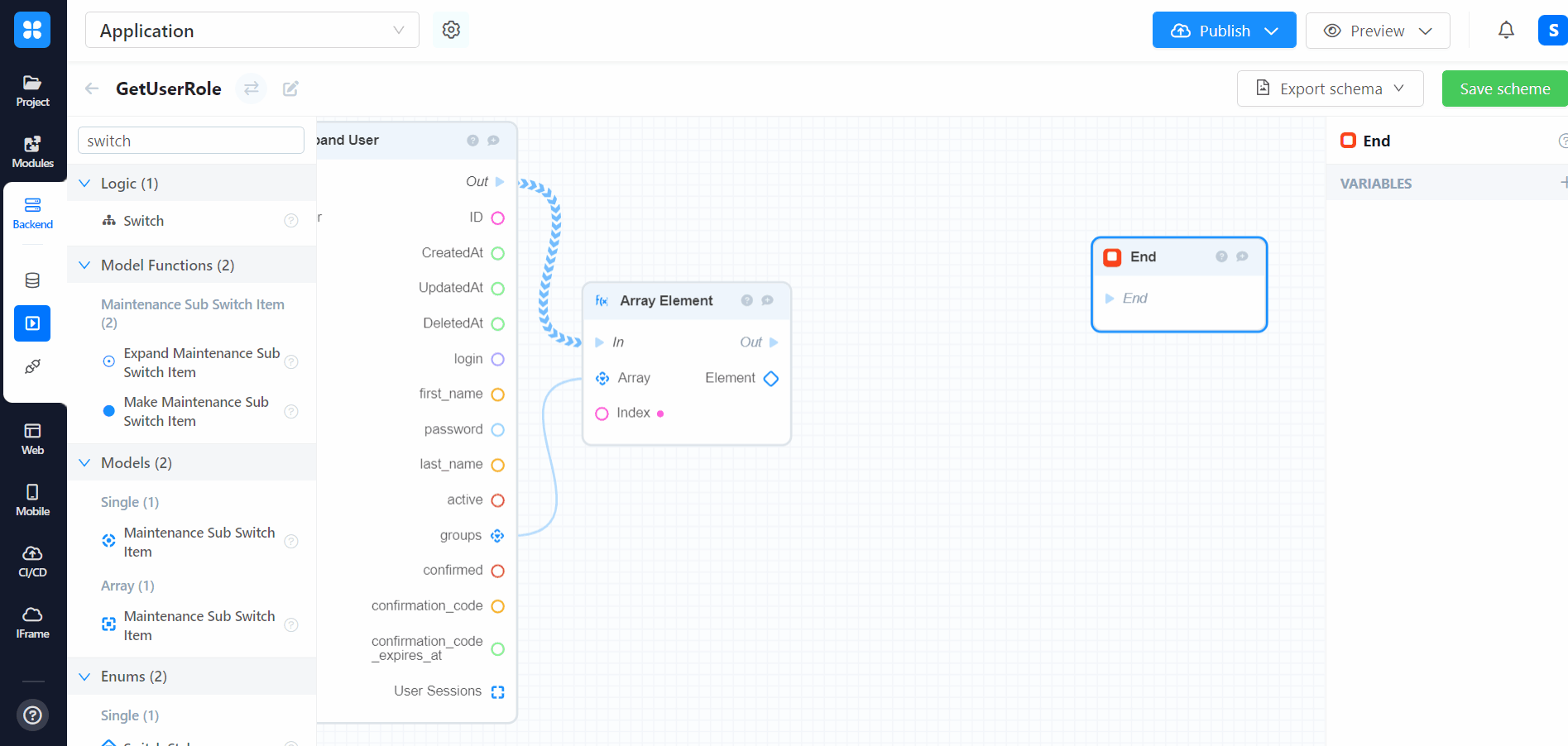Click the switch search input field

coord(190,141)
